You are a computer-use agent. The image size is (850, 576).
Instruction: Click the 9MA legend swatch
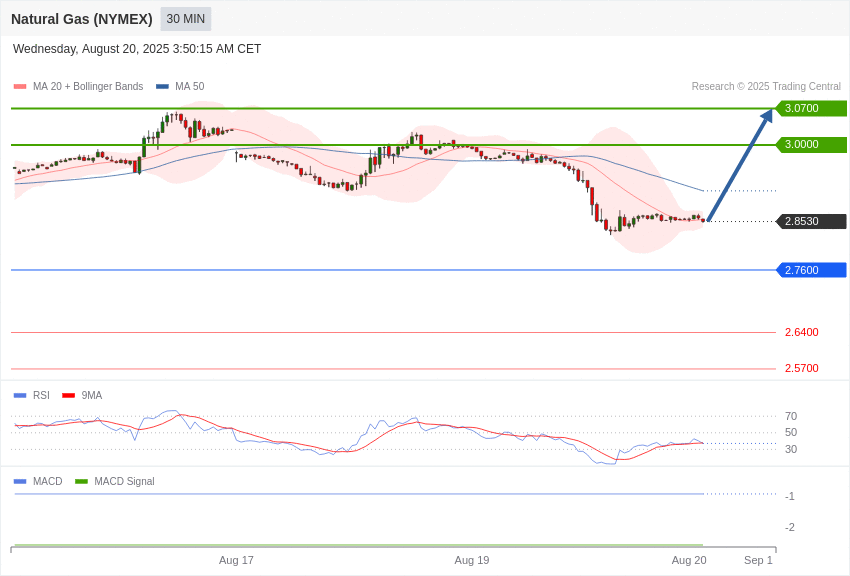(x=69, y=396)
